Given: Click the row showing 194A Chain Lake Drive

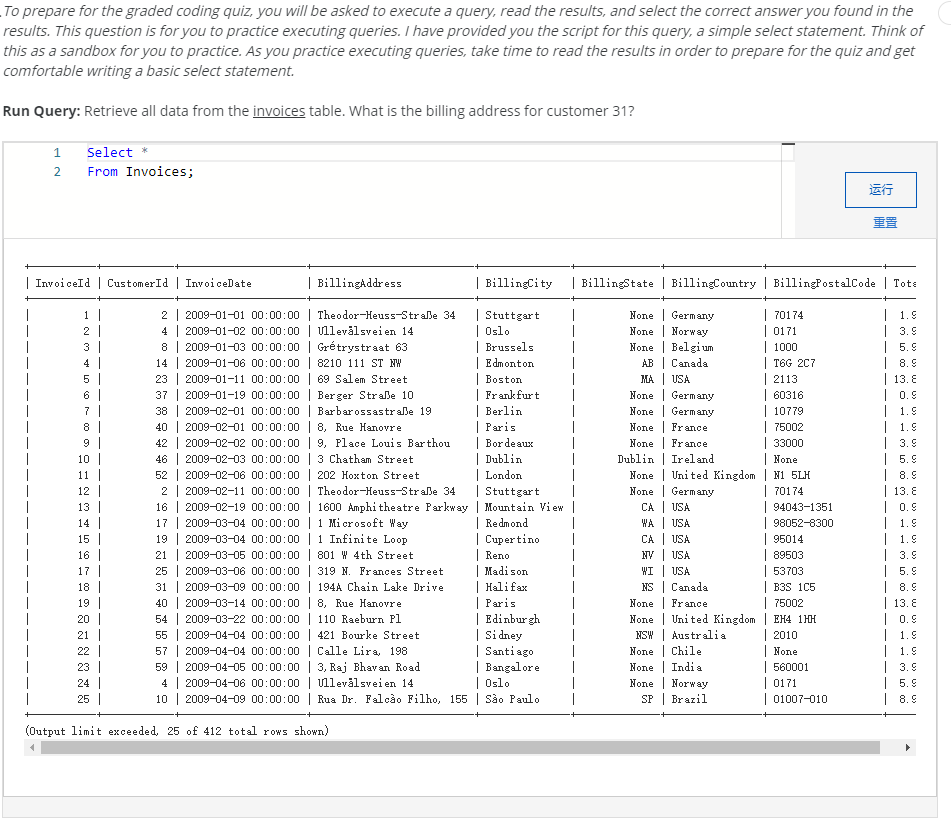Looking at the screenshot, I should pos(376,587).
